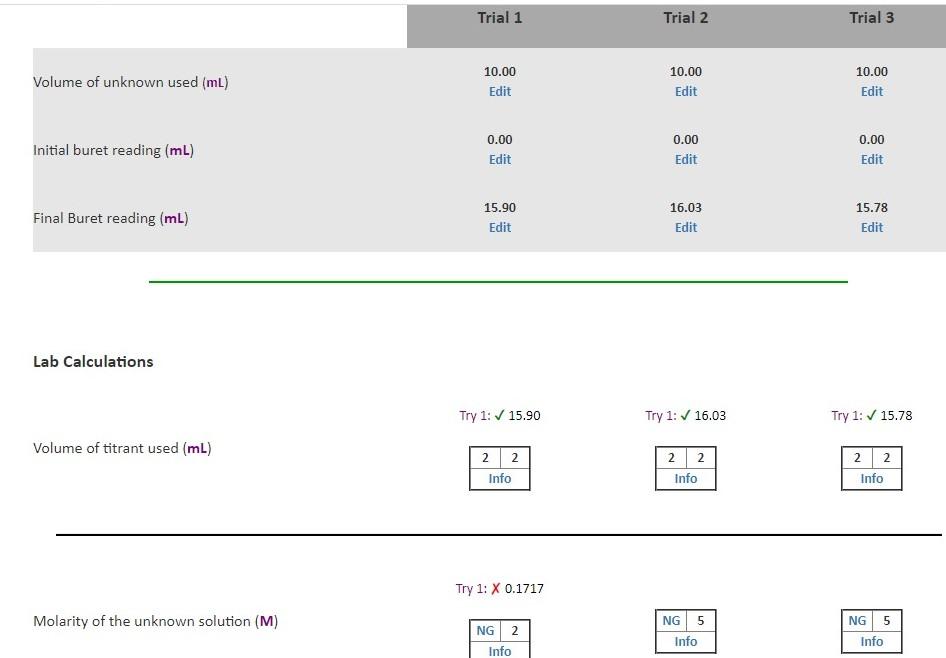The height and width of the screenshot is (658, 946).
Task: Edit Trial 2 volume of unknown used
Action: pyautogui.click(x=685, y=91)
